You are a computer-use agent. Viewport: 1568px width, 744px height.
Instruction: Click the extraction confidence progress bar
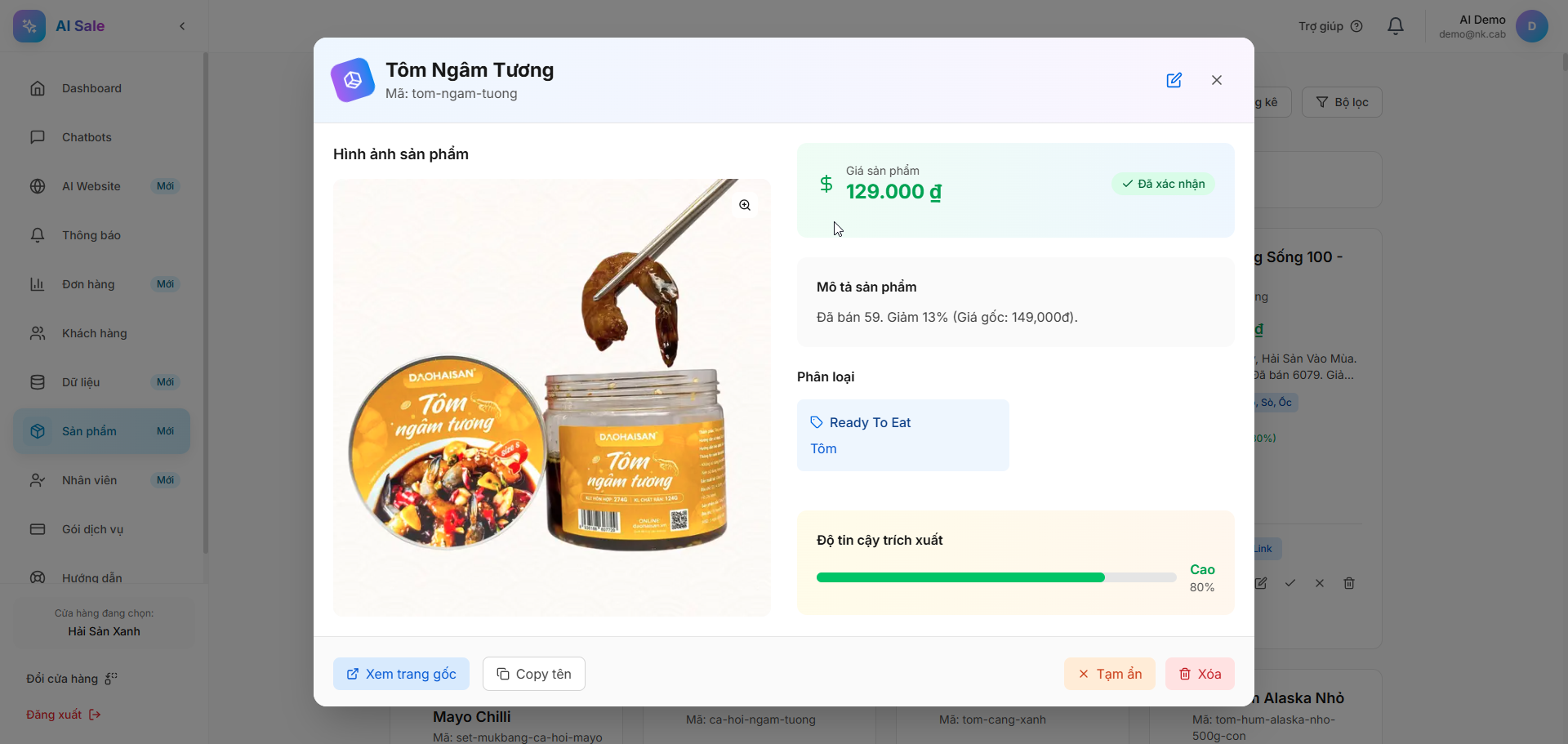pos(996,577)
